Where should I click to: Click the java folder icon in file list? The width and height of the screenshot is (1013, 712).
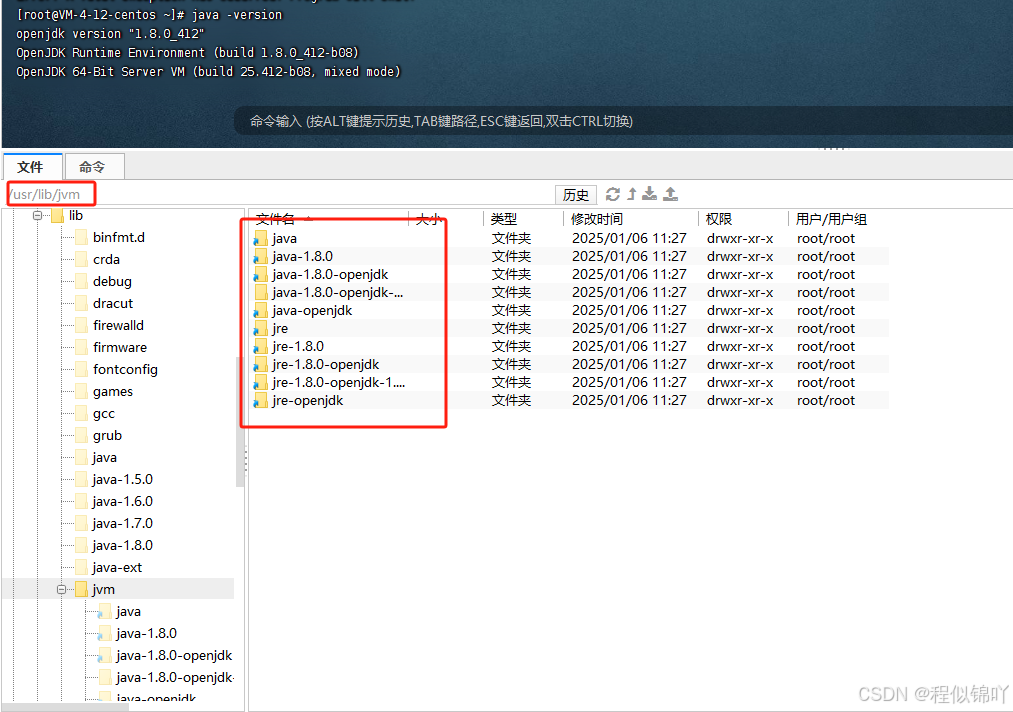tap(261, 238)
